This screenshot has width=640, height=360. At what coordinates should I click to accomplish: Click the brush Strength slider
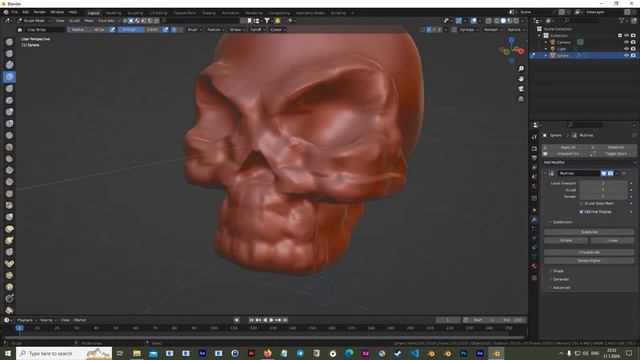139,30
